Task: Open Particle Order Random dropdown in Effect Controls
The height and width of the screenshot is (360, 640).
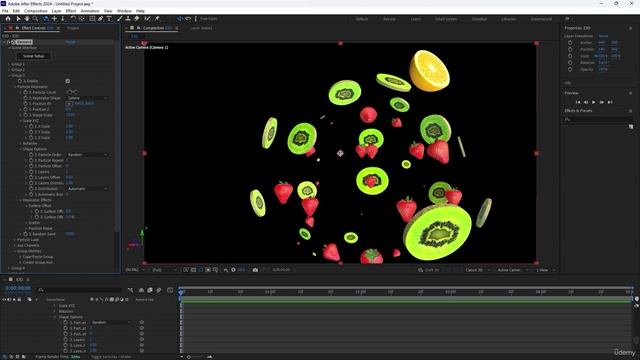Action: (87, 155)
